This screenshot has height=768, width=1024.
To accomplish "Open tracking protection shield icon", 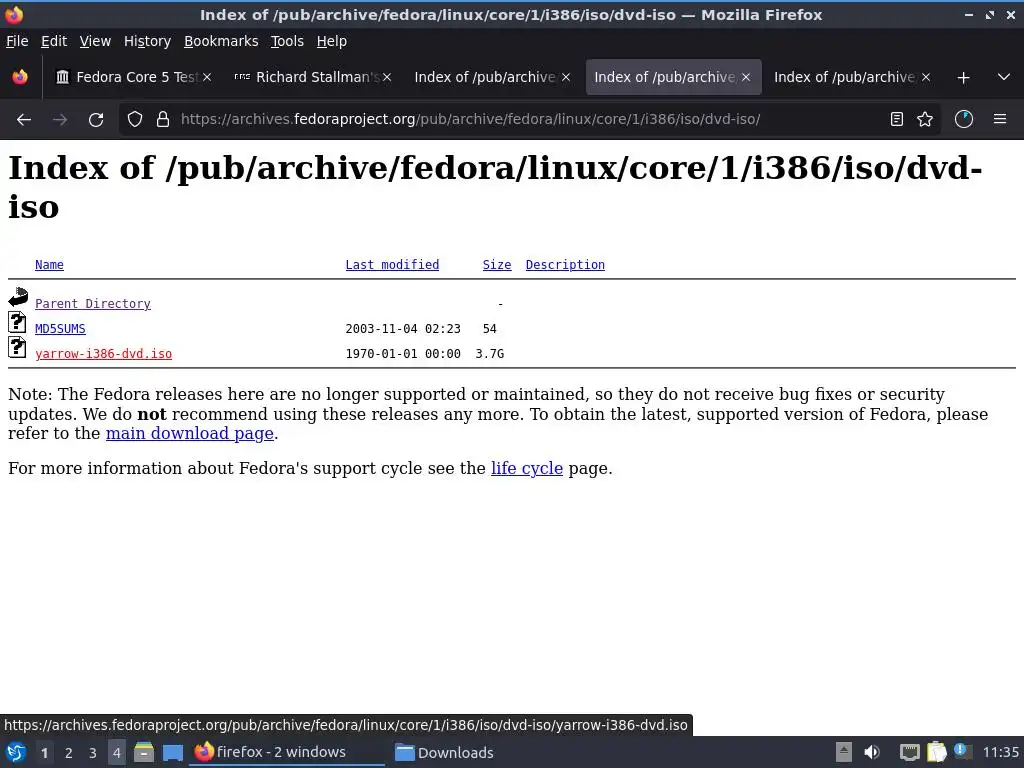I will tap(135, 120).
